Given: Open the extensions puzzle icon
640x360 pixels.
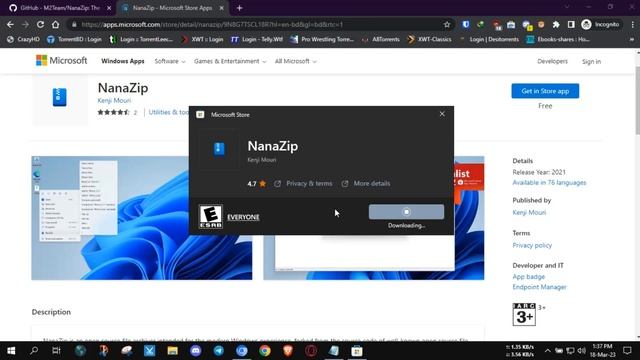Looking at the screenshot, I should (556, 24).
